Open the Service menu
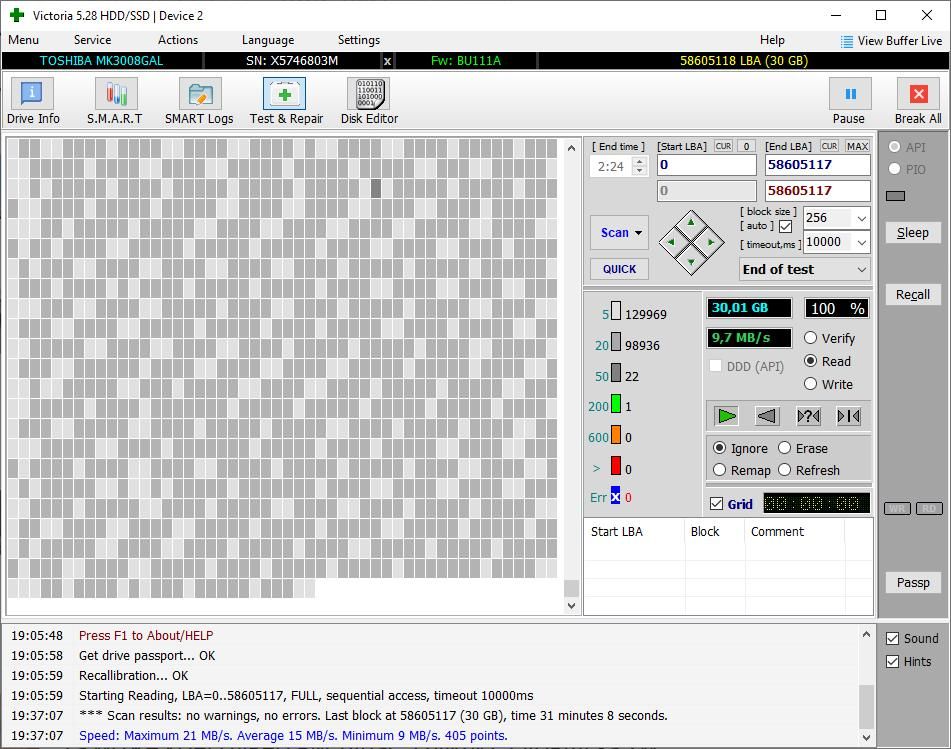This screenshot has width=951, height=749. [92, 40]
